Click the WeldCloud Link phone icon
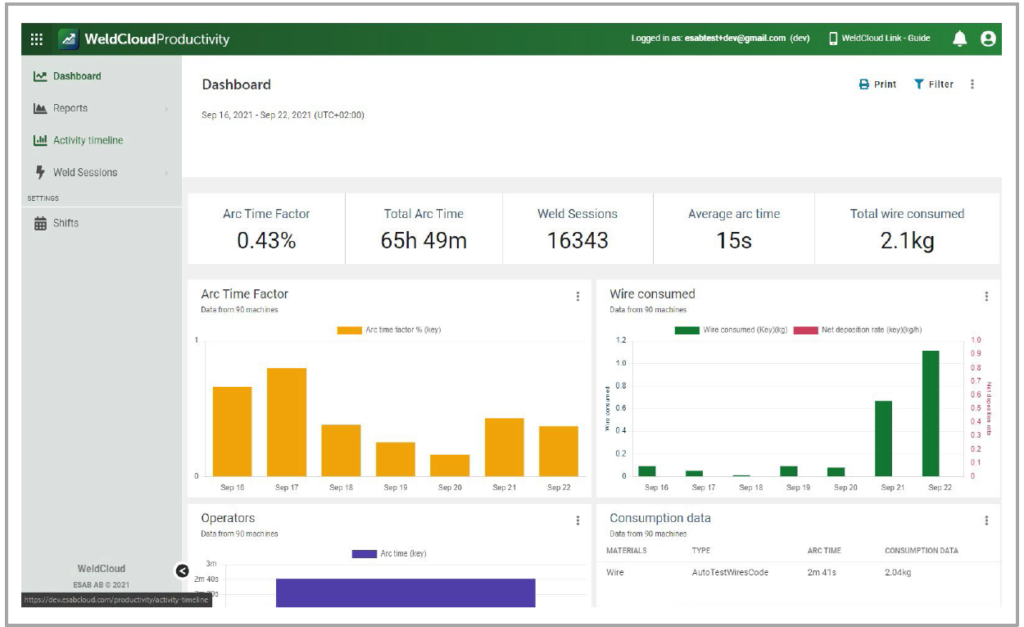 (x=833, y=39)
